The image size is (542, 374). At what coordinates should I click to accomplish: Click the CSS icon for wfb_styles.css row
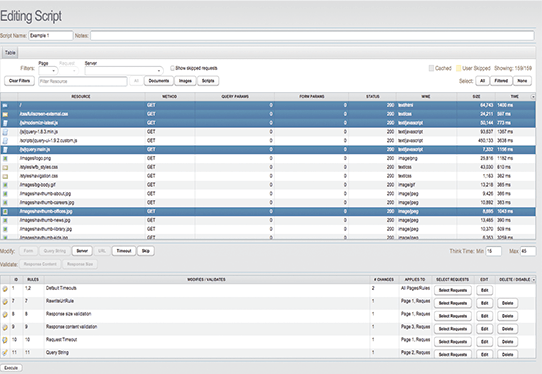(5, 167)
